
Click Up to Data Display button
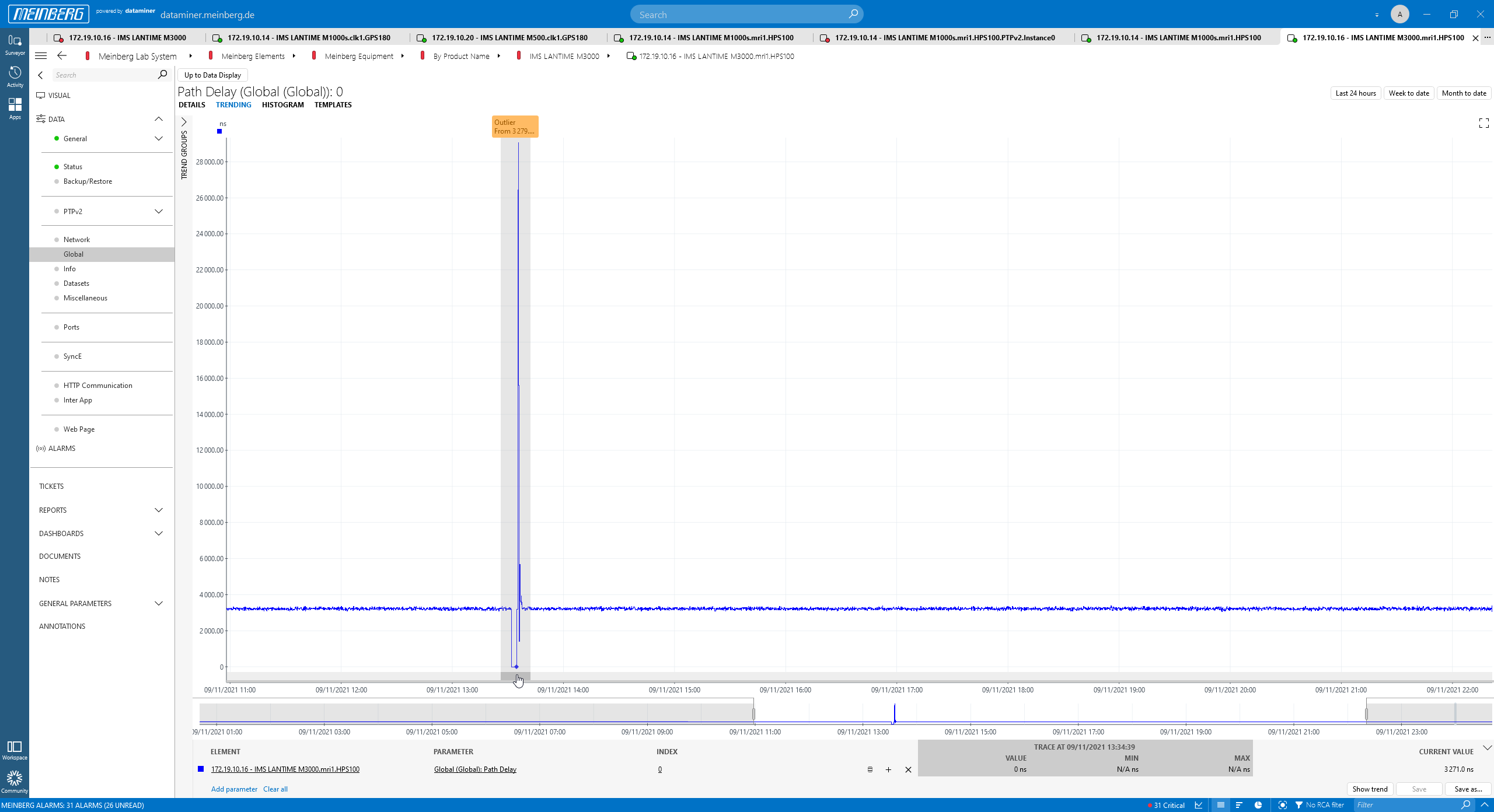click(x=212, y=75)
